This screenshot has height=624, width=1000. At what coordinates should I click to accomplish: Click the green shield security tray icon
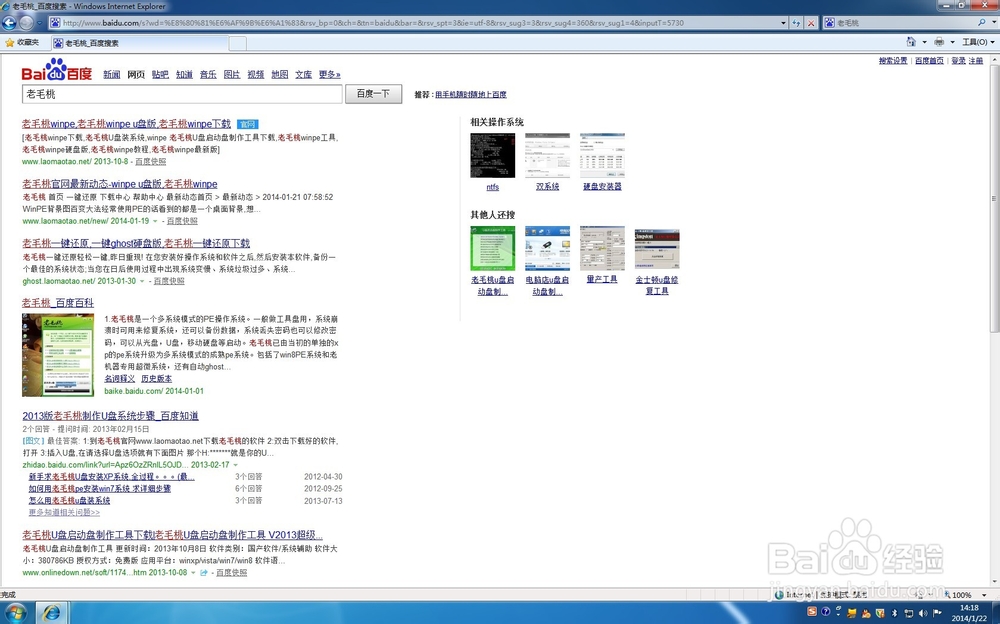click(x=880, y=613)
